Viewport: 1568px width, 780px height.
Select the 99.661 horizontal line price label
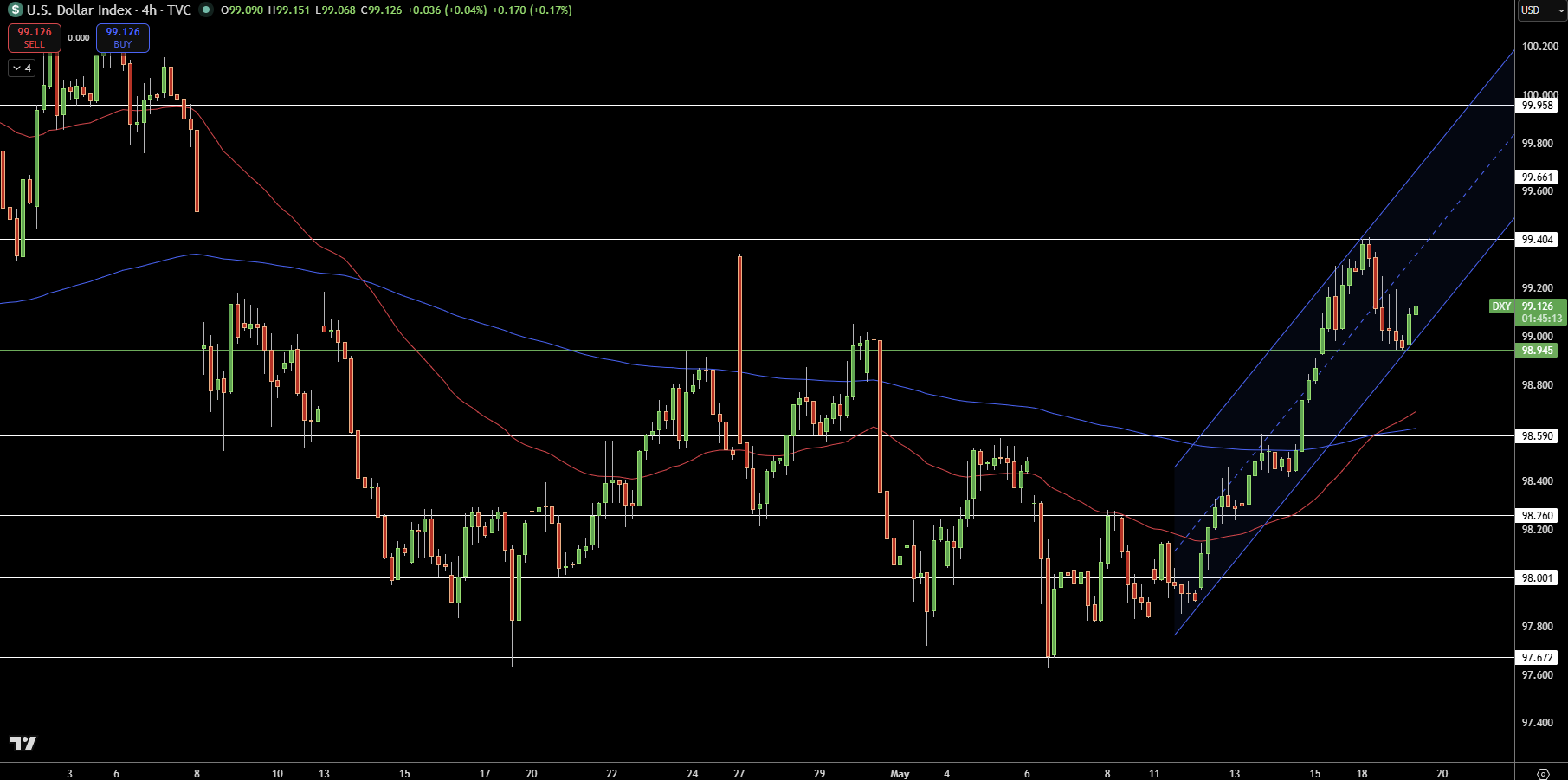tap(1538, 177)
